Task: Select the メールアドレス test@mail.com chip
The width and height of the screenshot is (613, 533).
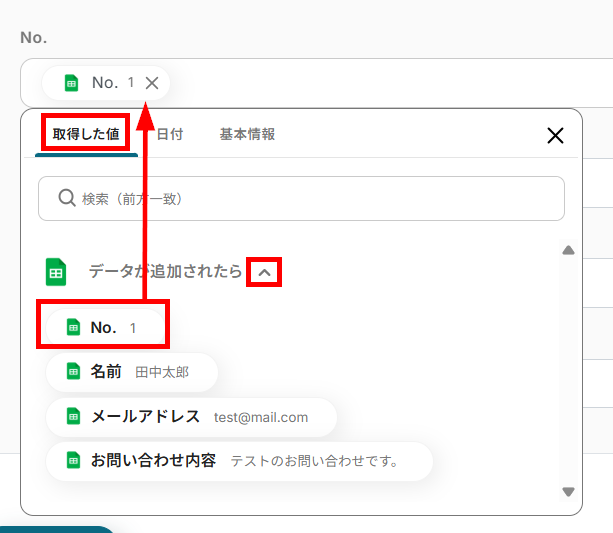Action: click(x=191, y=417)
